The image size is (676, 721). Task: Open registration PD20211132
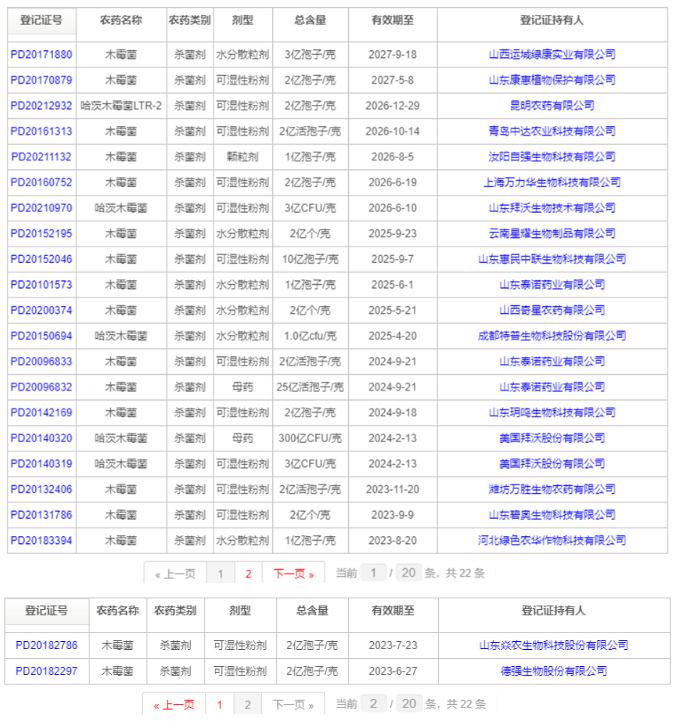pos(41,157)
